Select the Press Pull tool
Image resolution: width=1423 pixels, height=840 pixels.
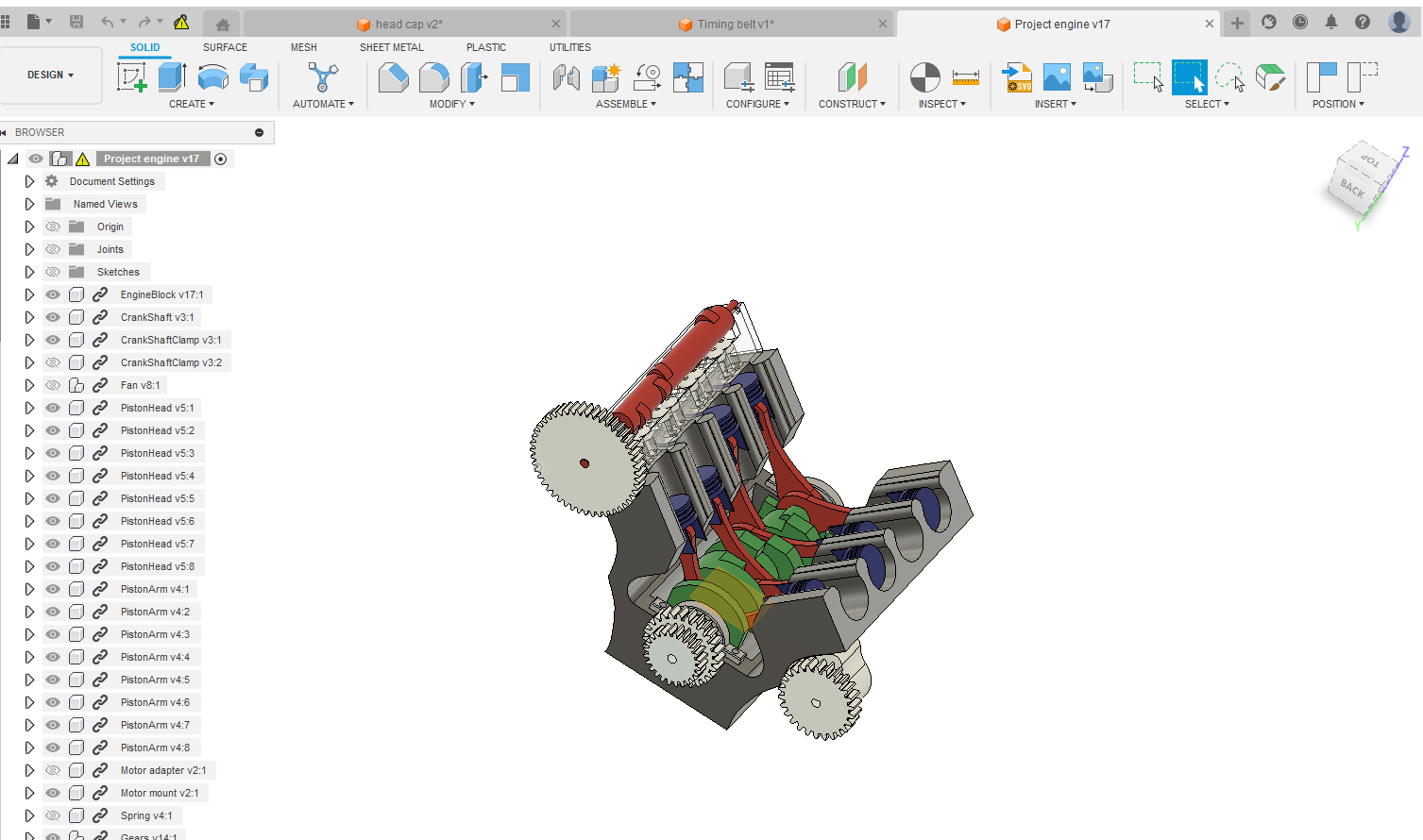coord(474,77)
